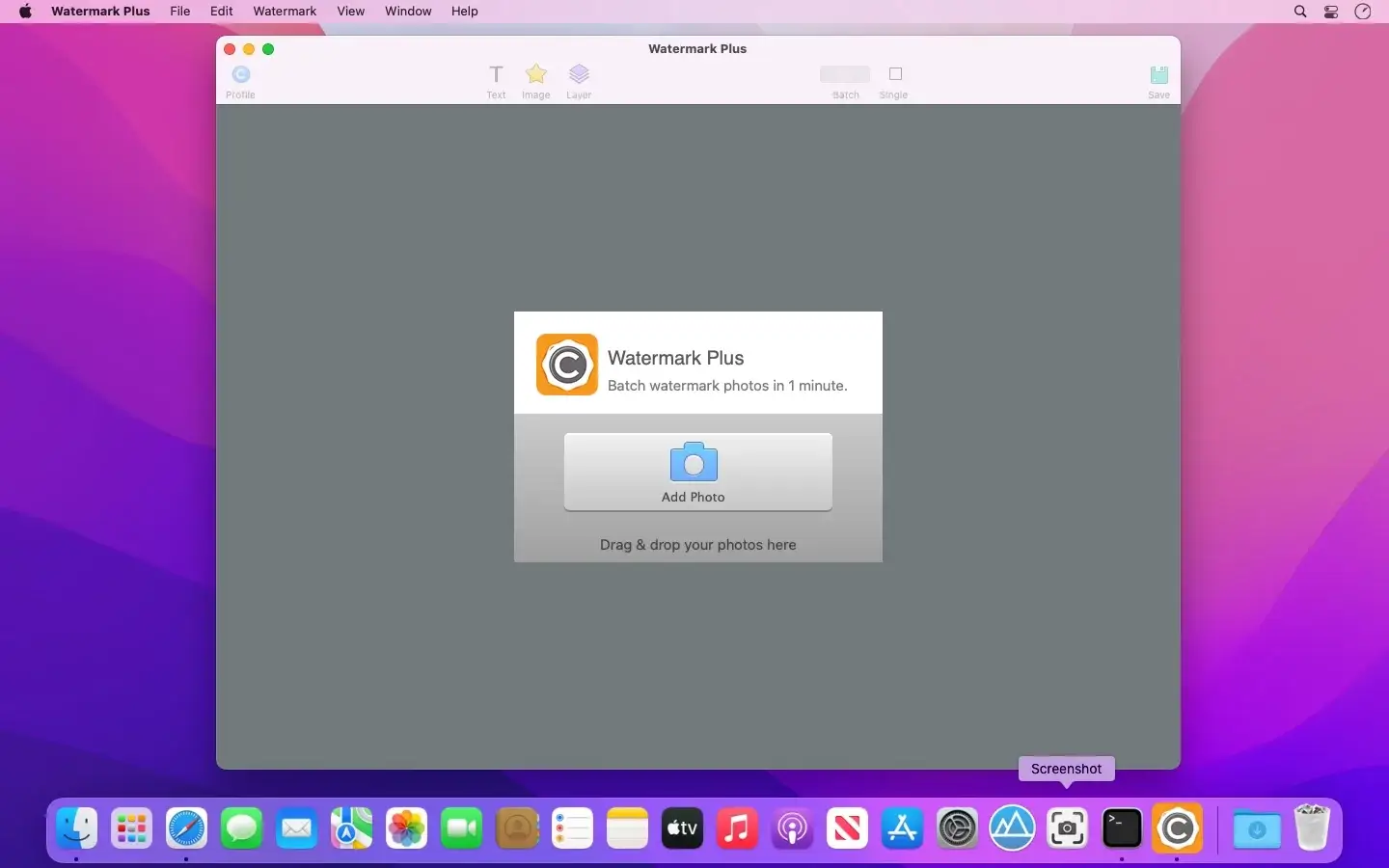Open System Preferences from the Dock

point(957,828)
